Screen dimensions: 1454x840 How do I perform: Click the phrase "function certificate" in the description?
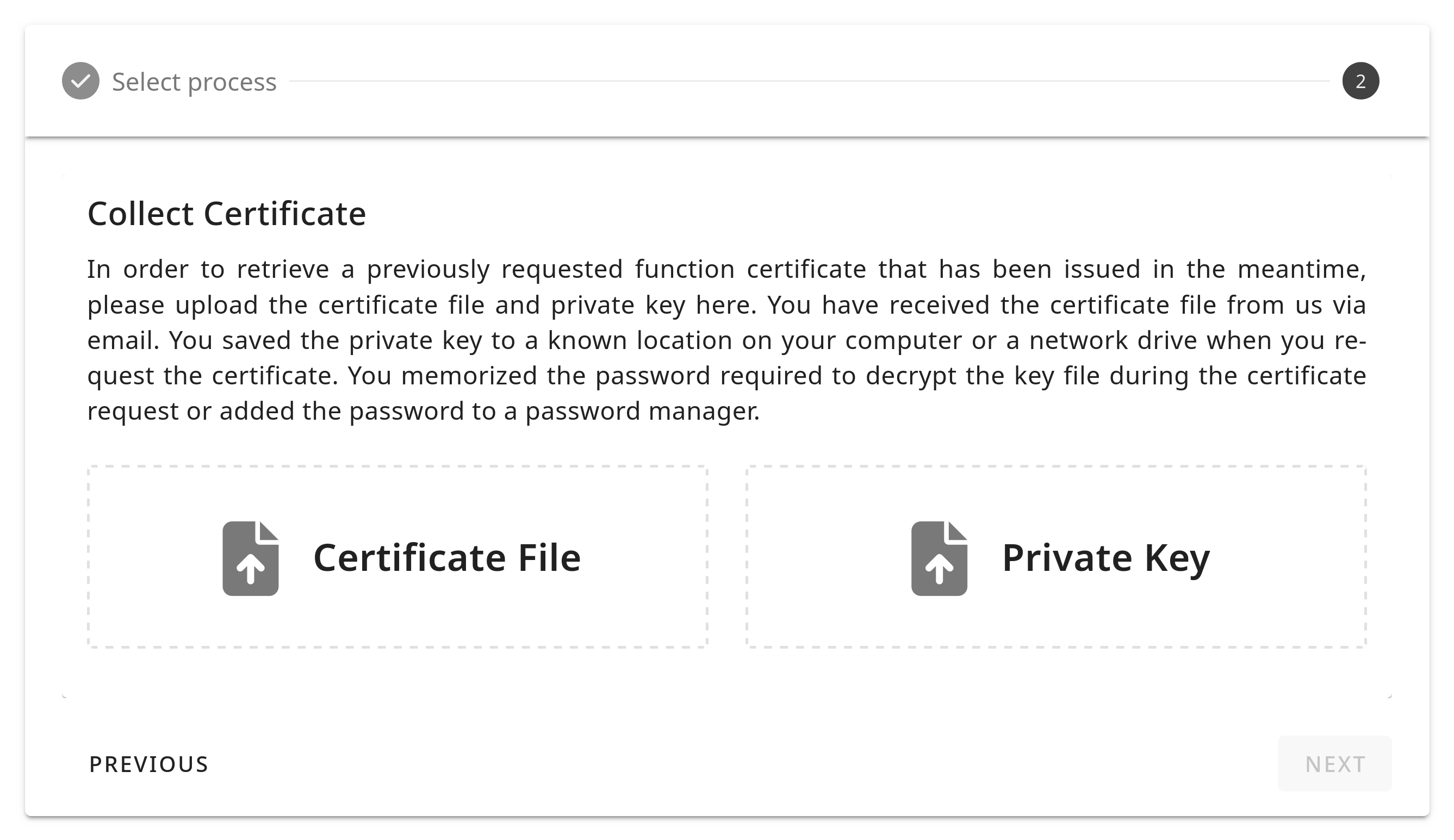[750, 270]
